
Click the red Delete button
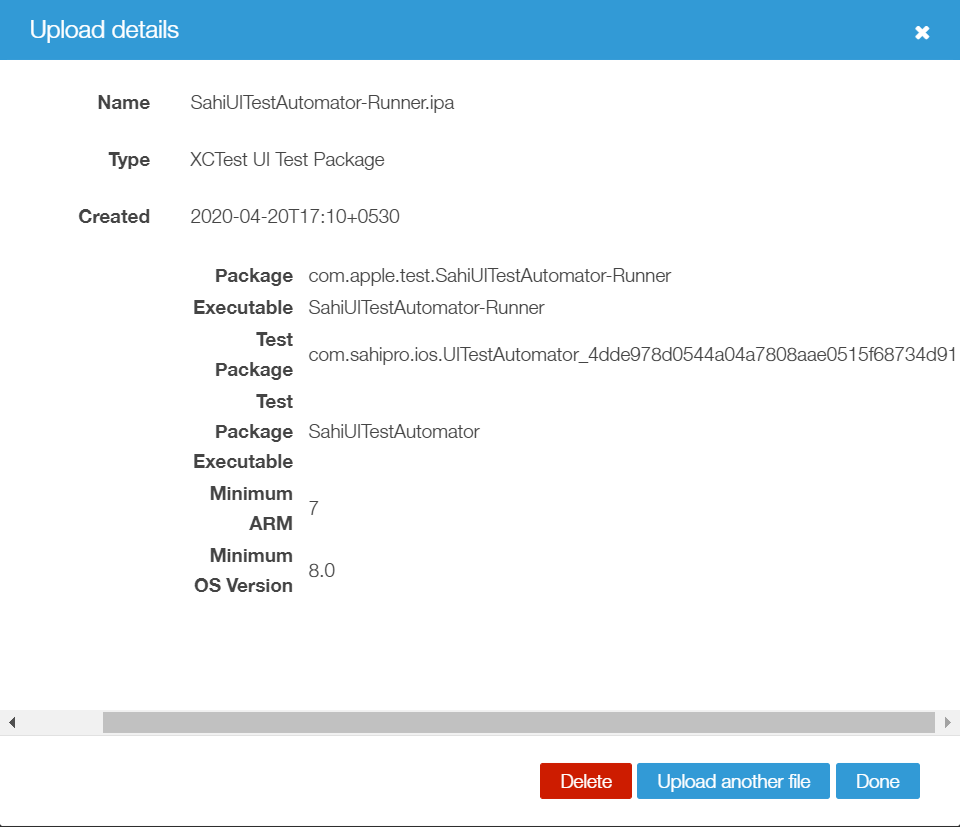point(585,781)
